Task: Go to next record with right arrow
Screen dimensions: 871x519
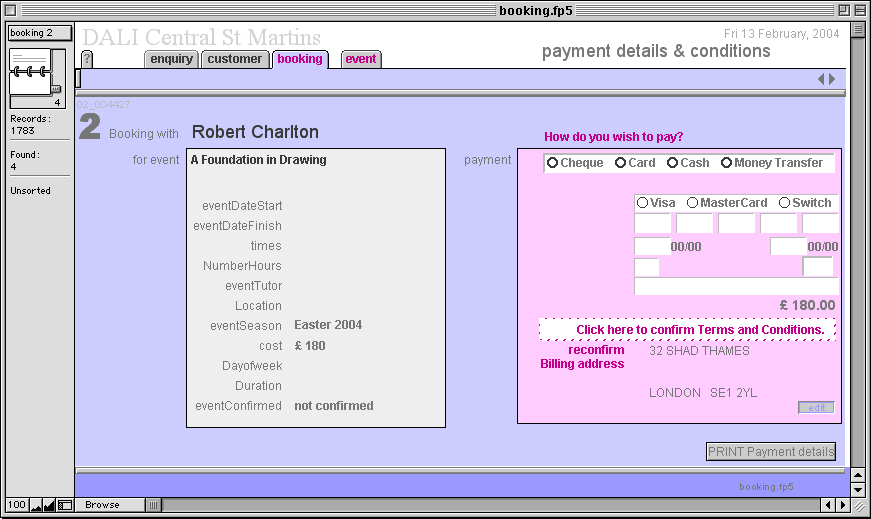Action: point(832,79)
